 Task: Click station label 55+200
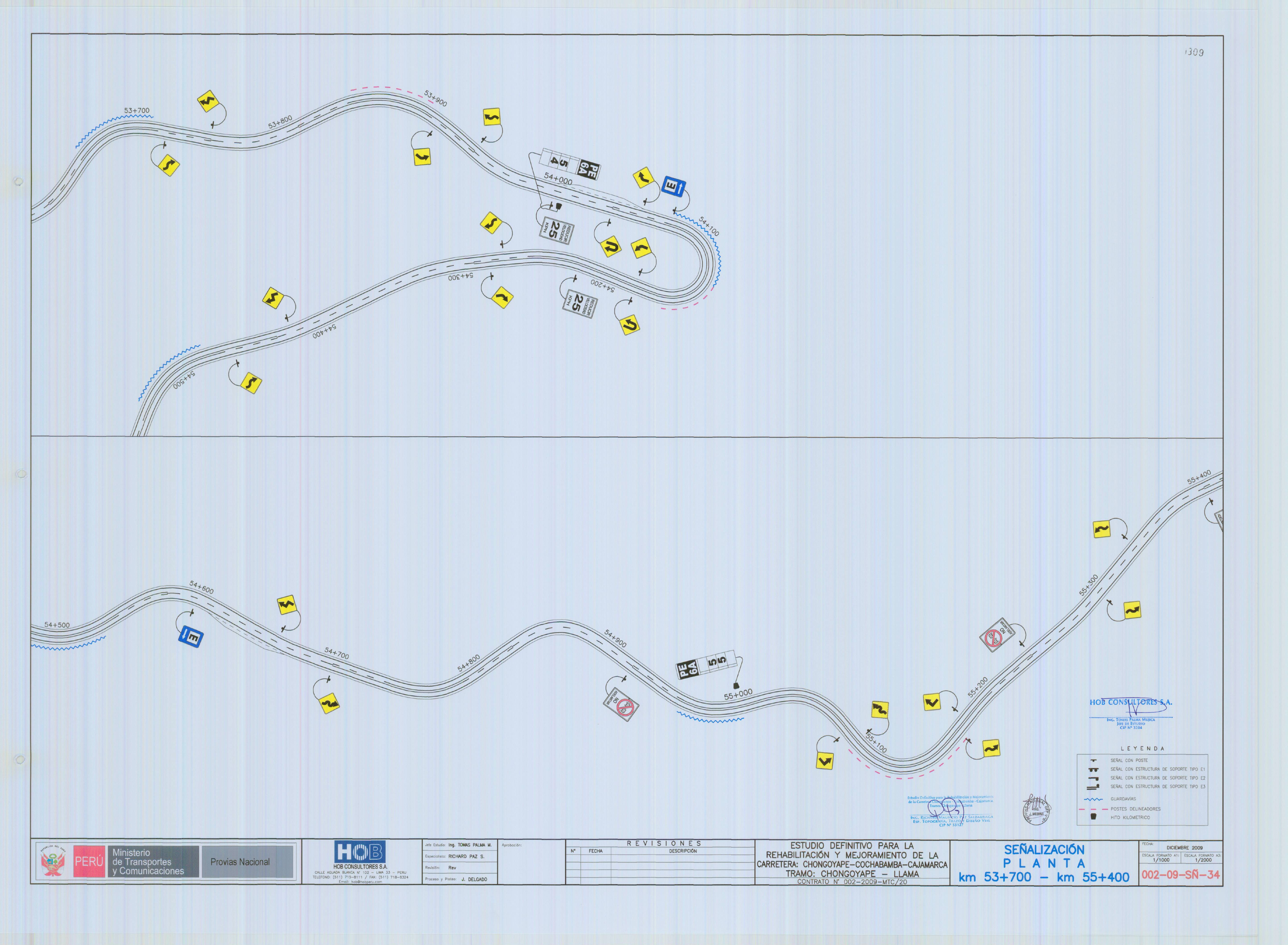978,688
